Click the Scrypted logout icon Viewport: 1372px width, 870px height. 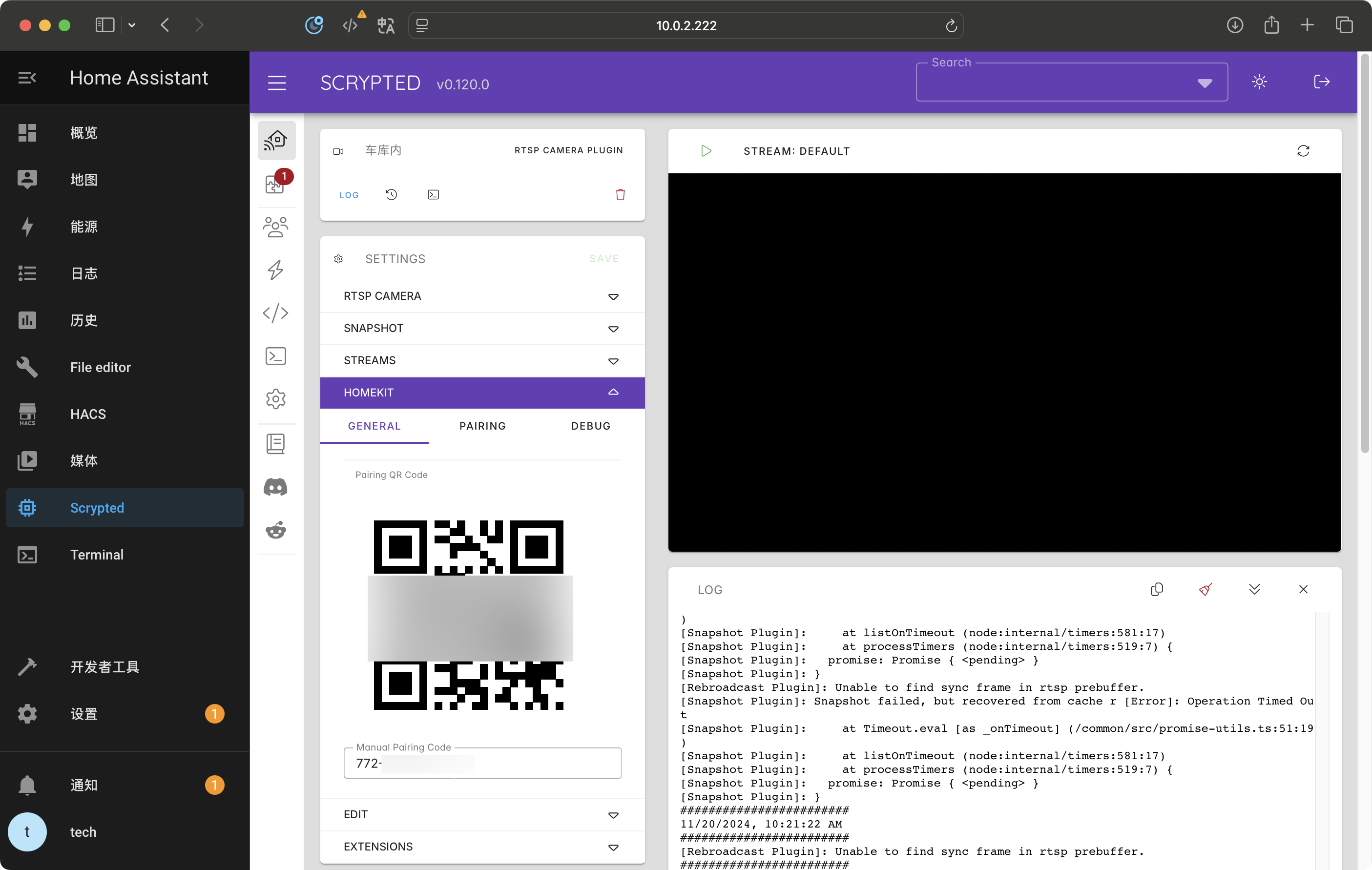(1322, 82)
